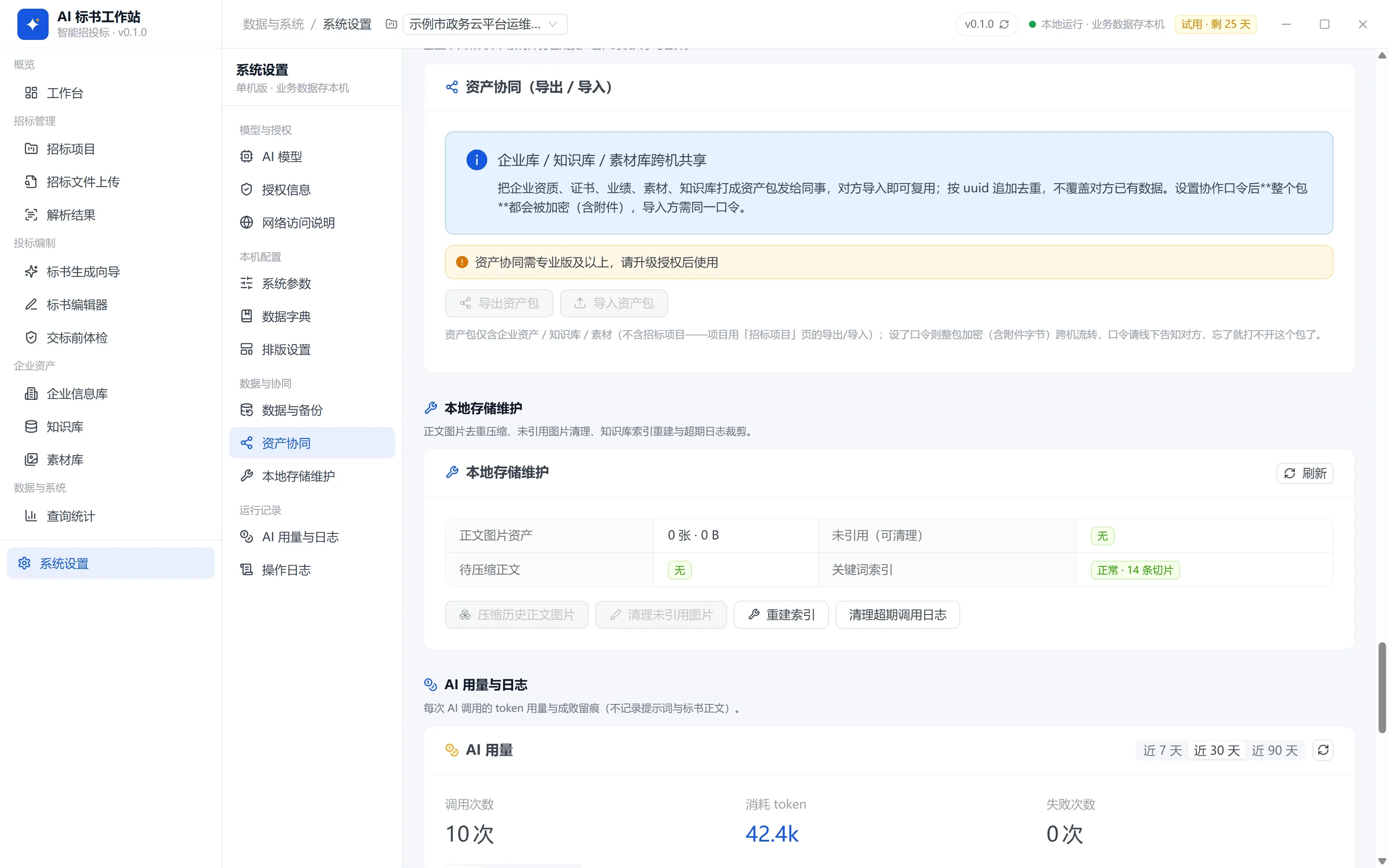Click the 导出资产包 button

click(x=499, y=303)
